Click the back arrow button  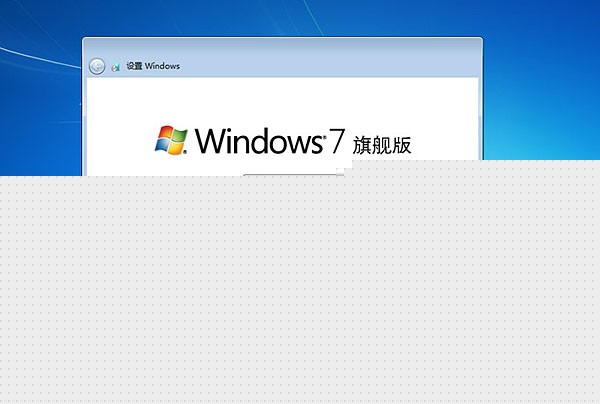coord(97,67)
